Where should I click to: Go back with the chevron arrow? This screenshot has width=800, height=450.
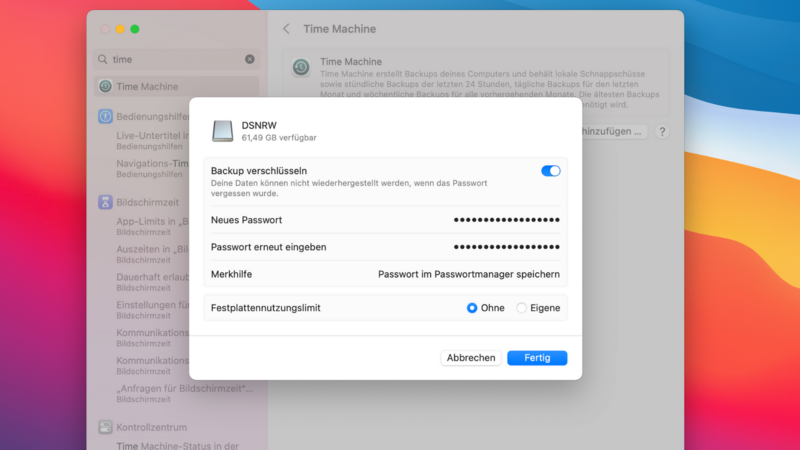click(x=287, y=29)
